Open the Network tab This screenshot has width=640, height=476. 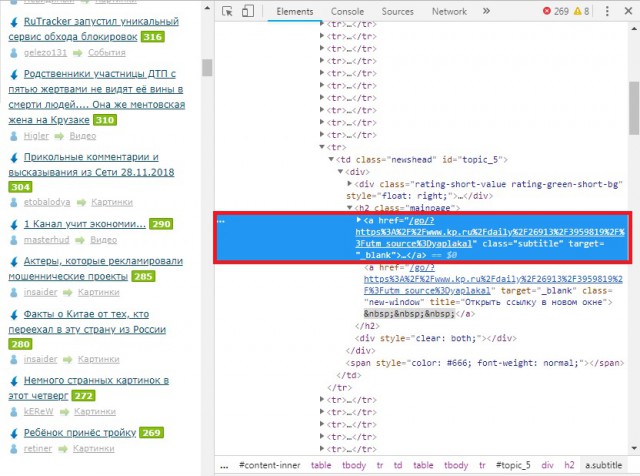point(449,11)
